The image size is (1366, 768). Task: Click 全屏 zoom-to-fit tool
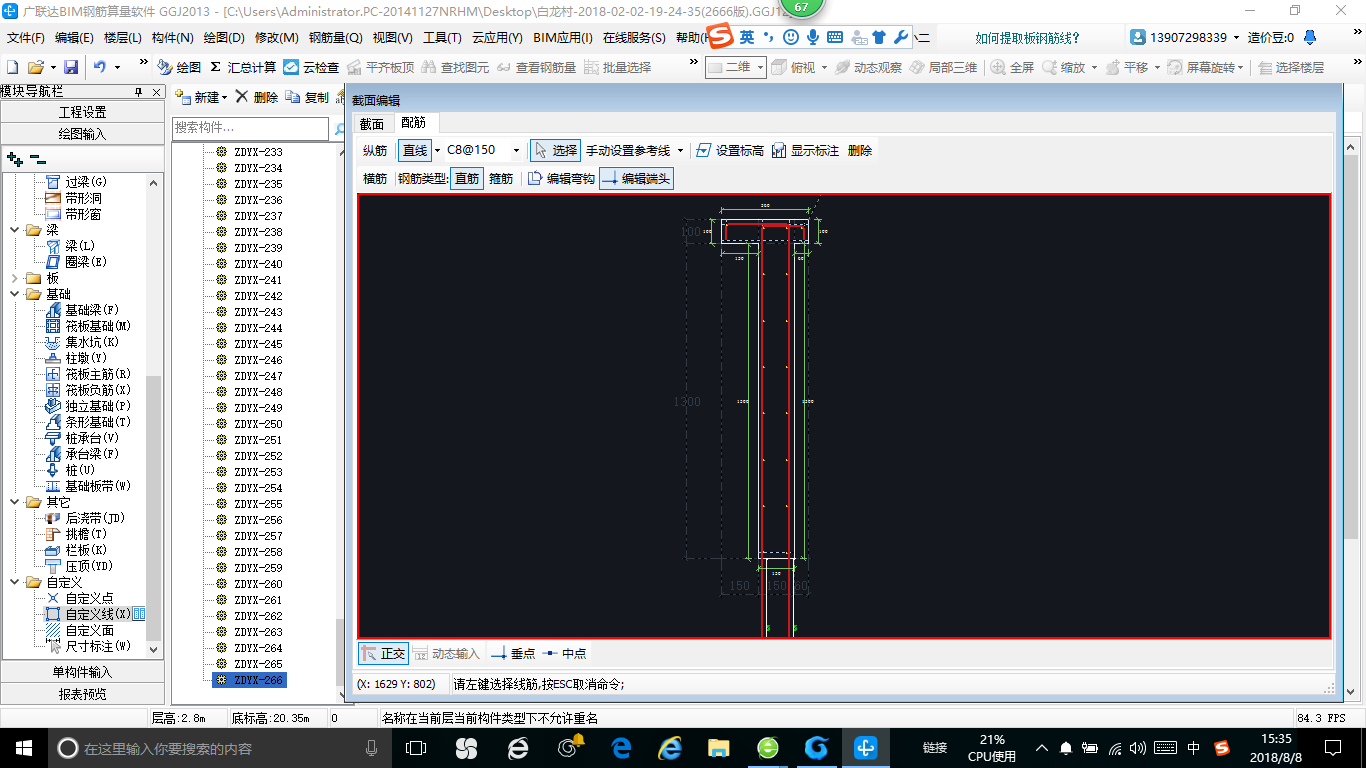(x=1012, y=67)
